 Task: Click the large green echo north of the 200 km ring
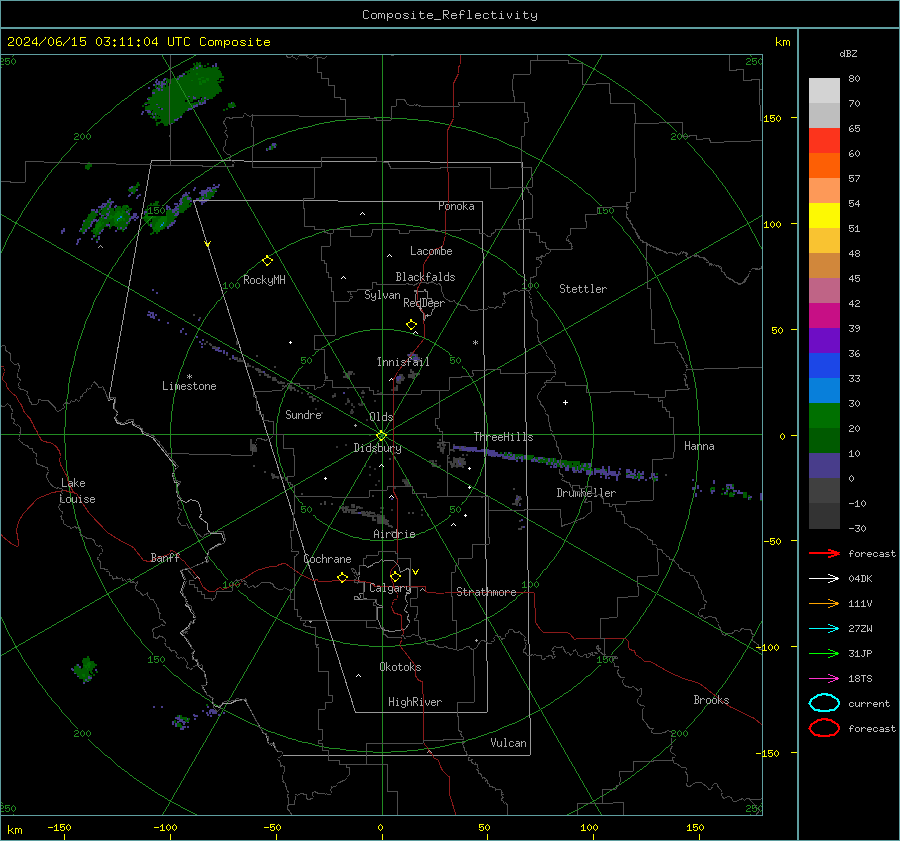183,94
